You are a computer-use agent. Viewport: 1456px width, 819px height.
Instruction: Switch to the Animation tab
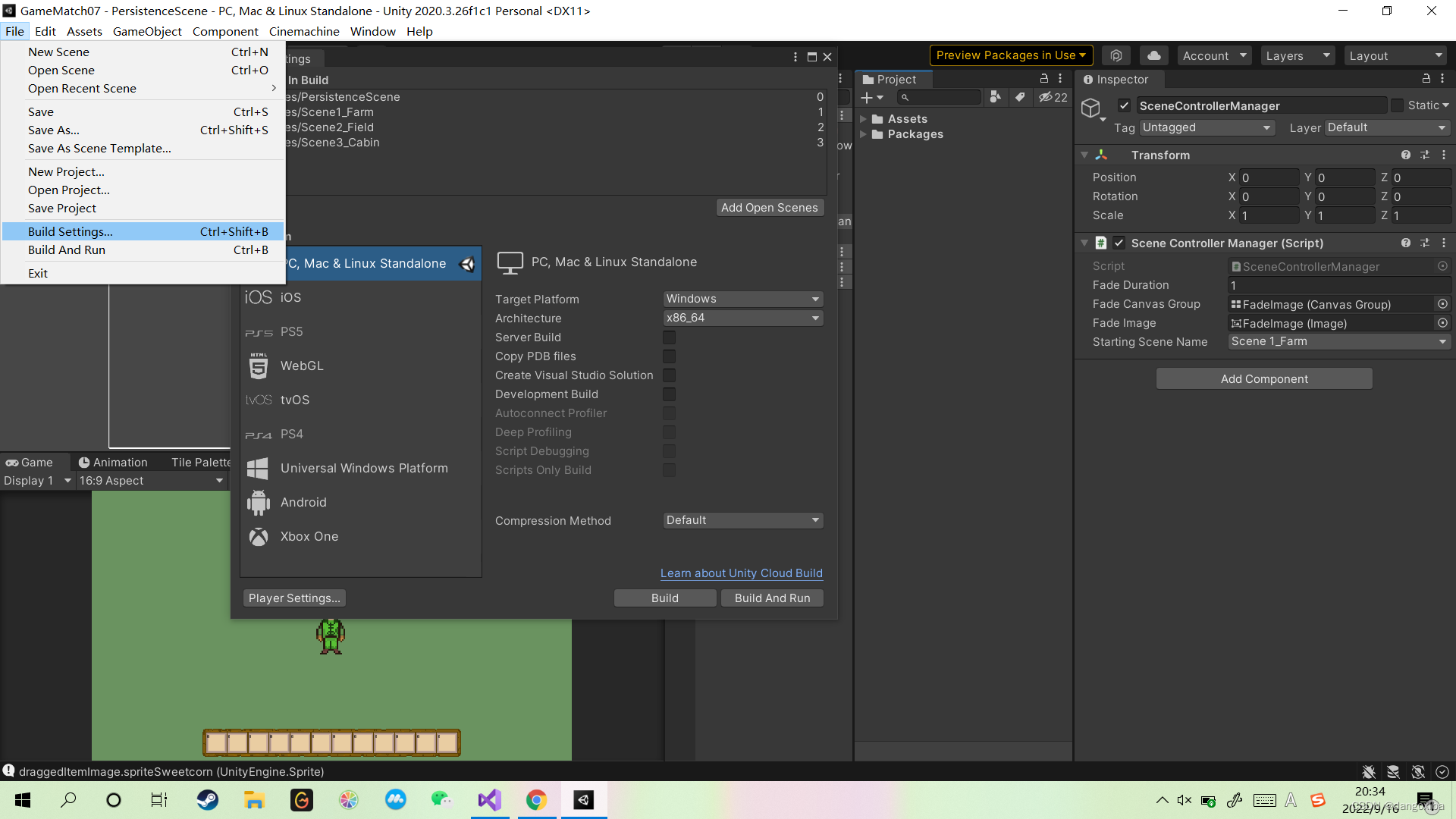pos(113,462)
